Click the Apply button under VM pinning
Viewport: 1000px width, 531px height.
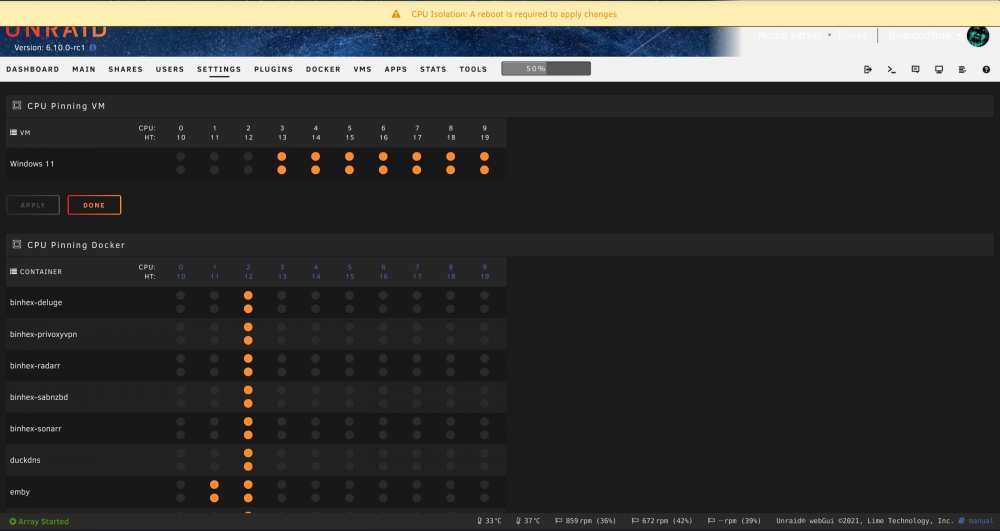[33, 205]
